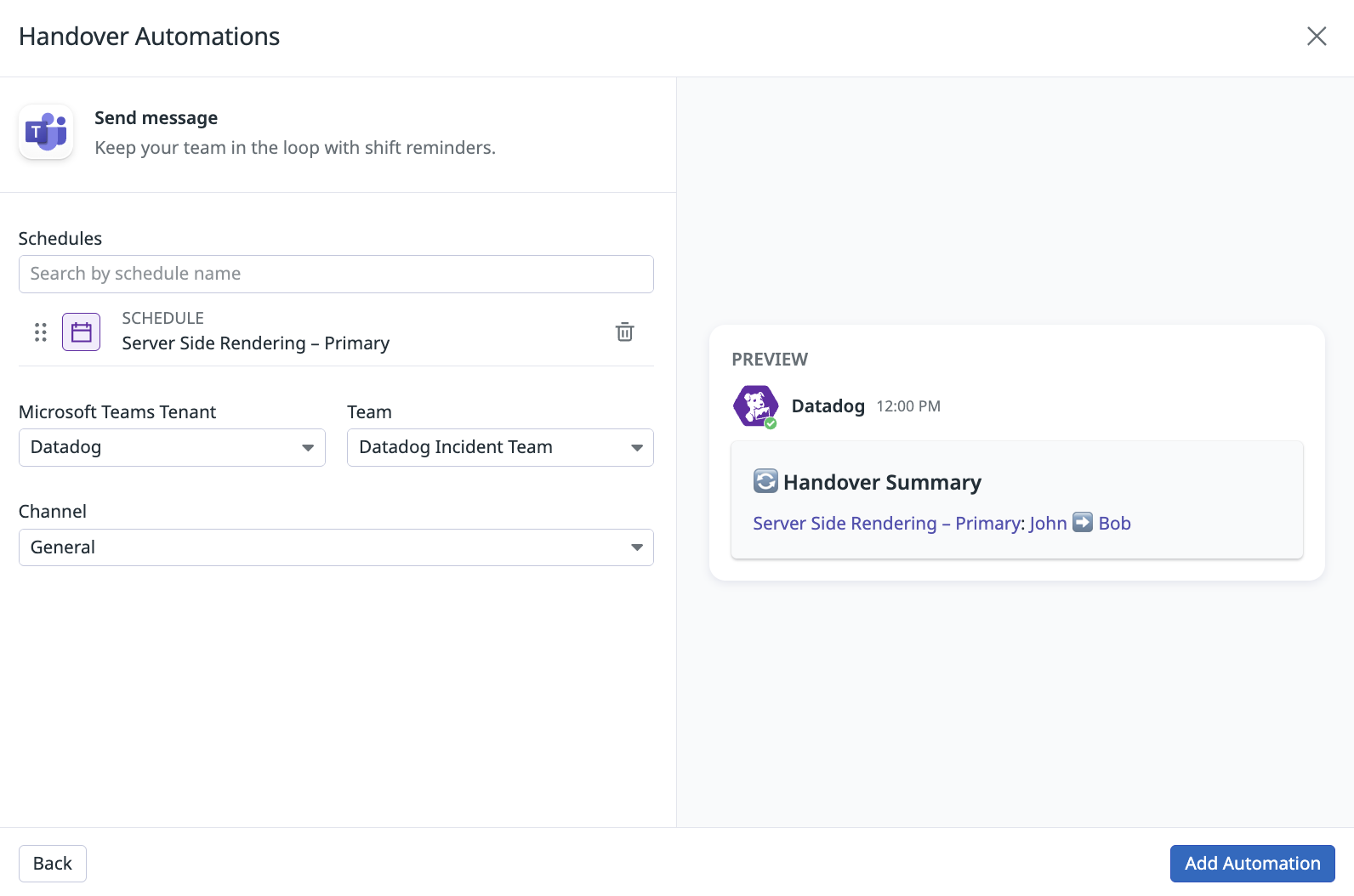Click the purple calendar schedule icon
The image size is (1354, 896).
pos(81,332)
